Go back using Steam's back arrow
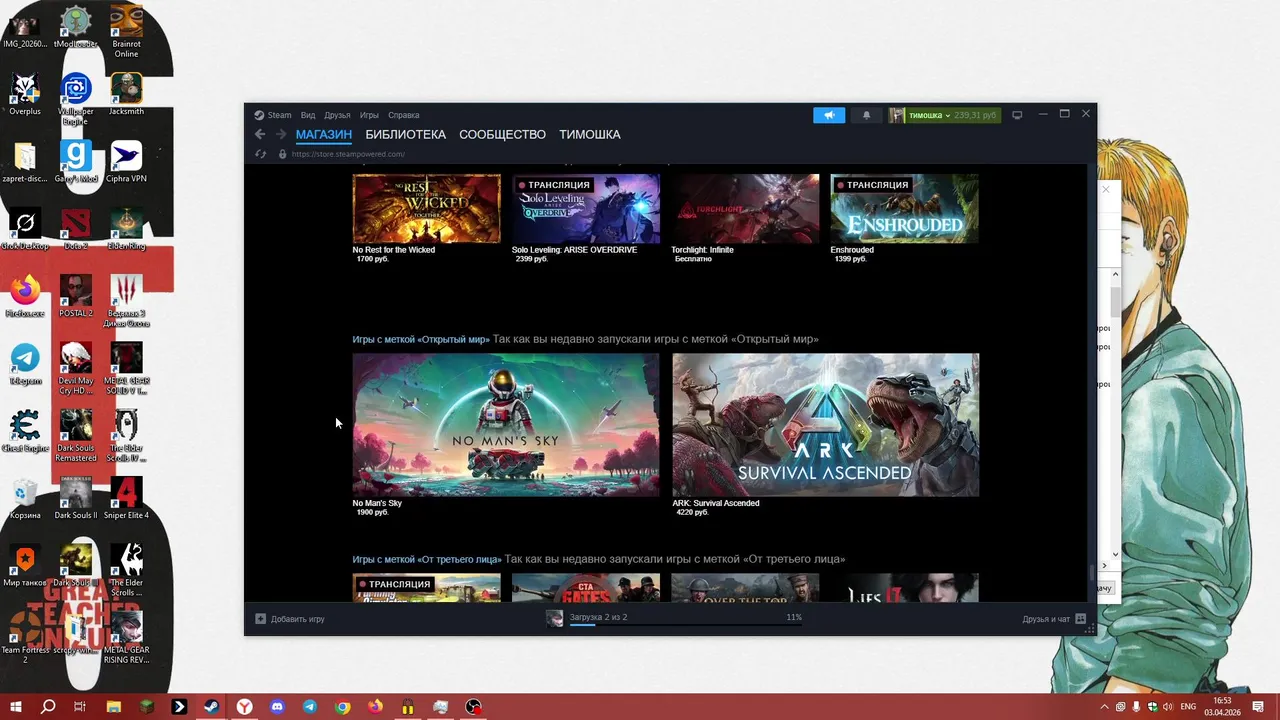The width and height of the screenshot is (1280, 720). (x=260, y=134)
